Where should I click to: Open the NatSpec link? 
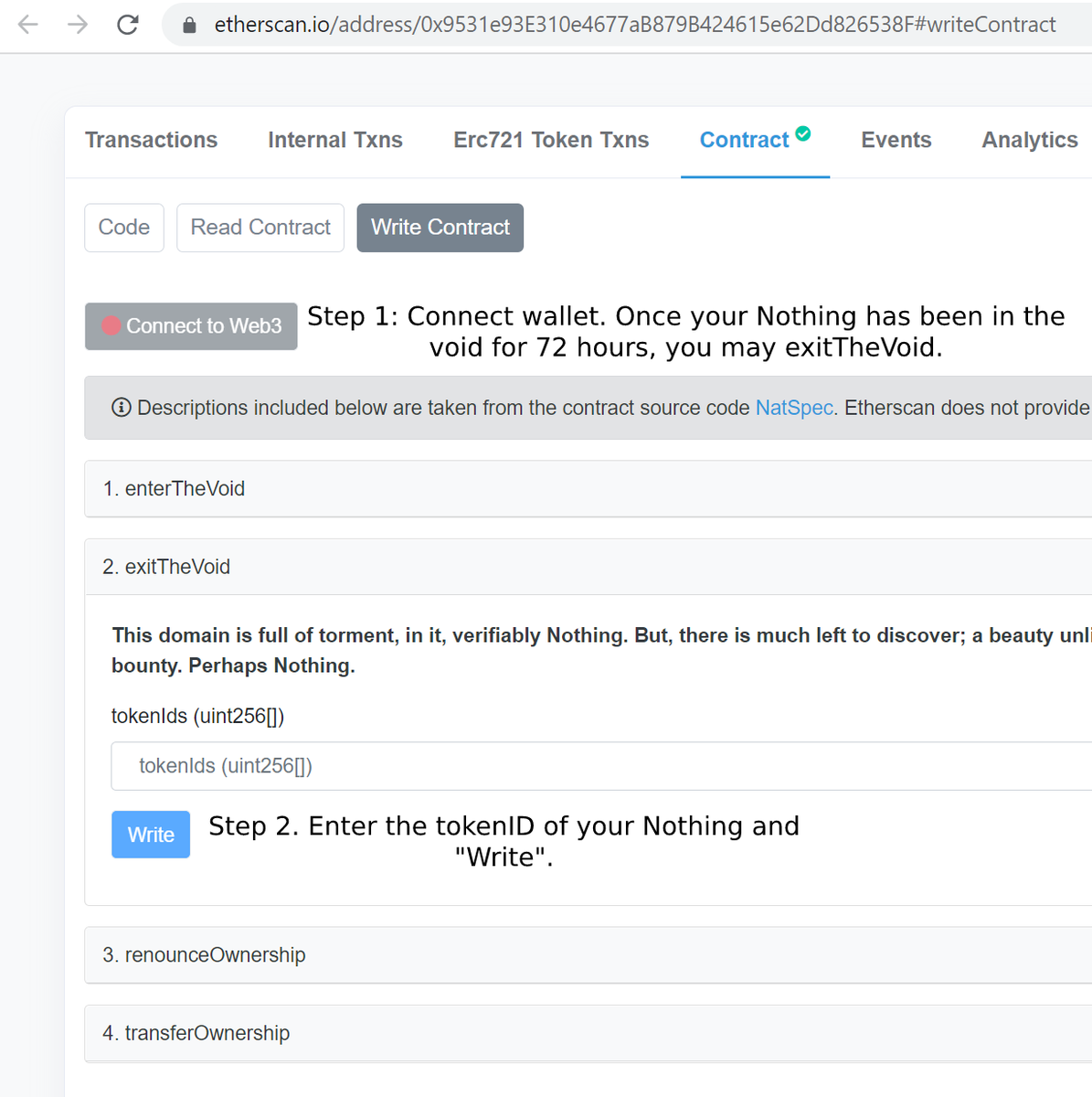tap(794, 408)
